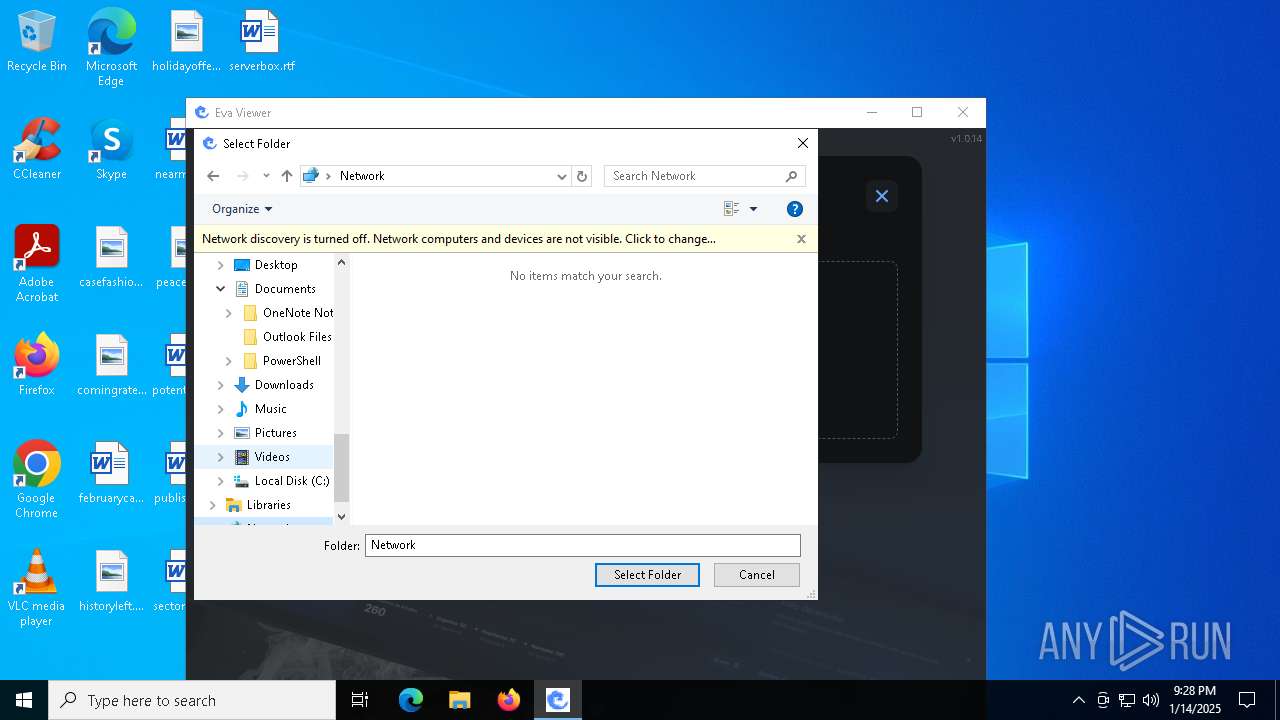Select Videos in the folder tree
Screen dimensions: 1280x720
(x=272, y=457)
